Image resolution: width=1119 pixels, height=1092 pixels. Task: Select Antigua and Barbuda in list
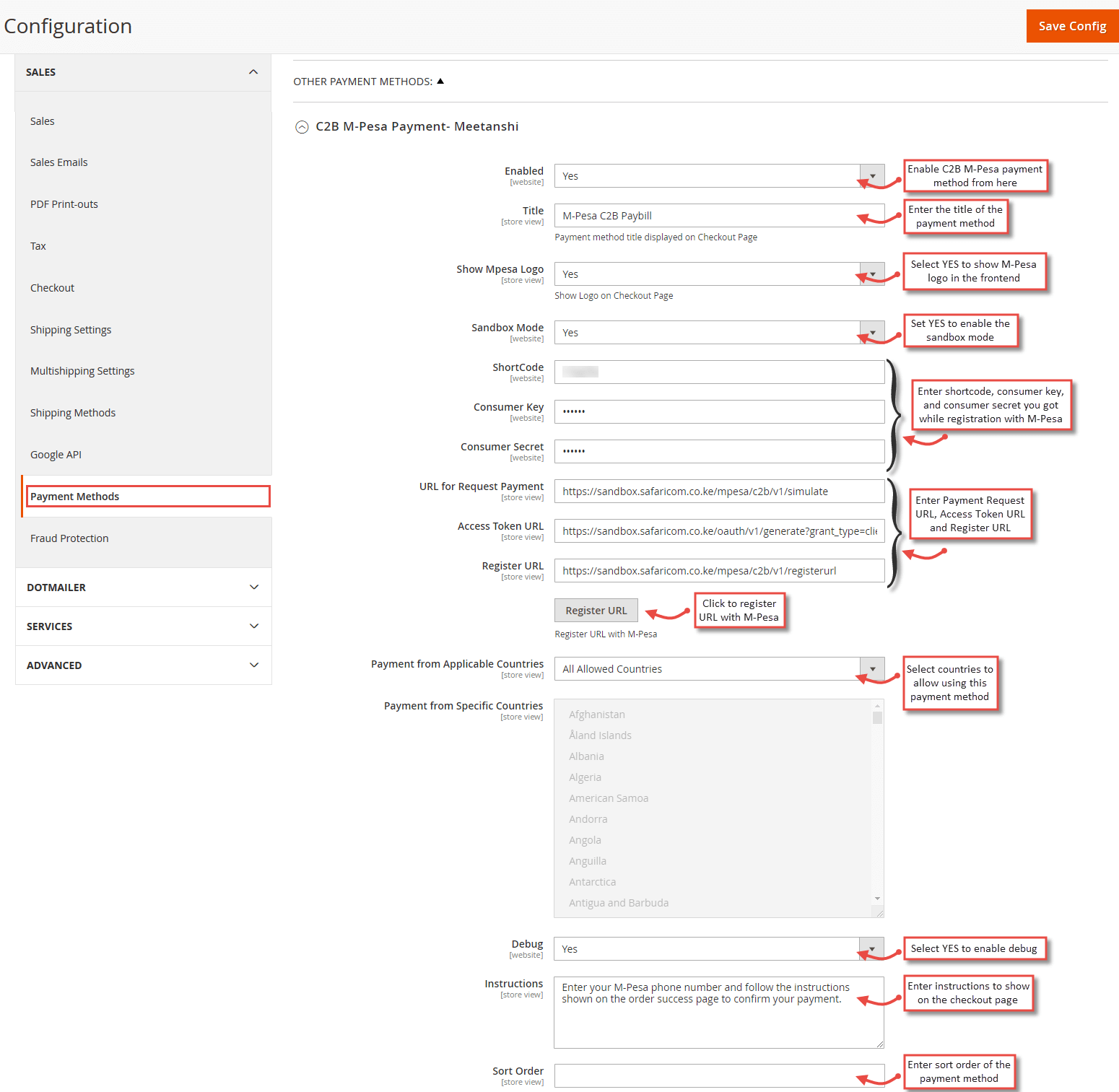[x=619, y=903]
